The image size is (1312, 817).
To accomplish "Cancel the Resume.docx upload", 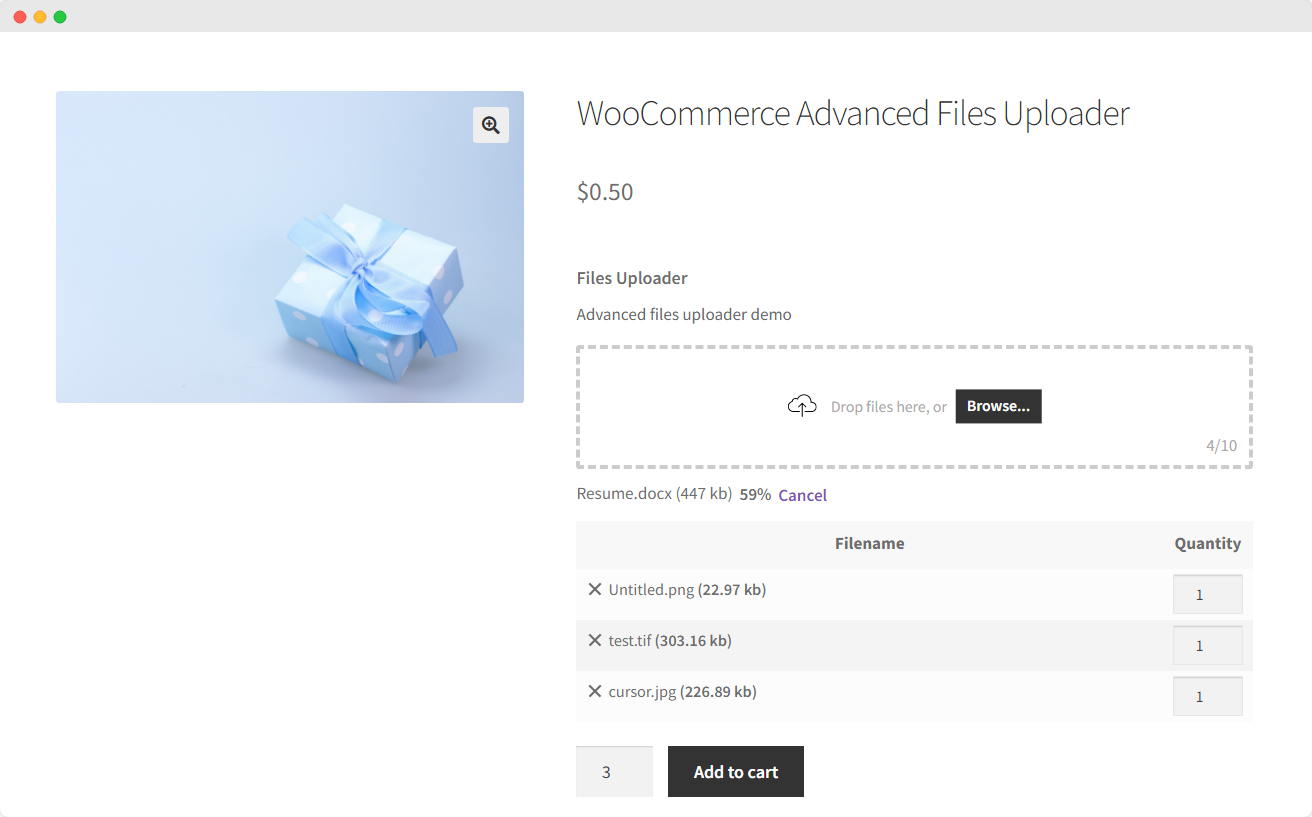I will [x=803, y=495].
